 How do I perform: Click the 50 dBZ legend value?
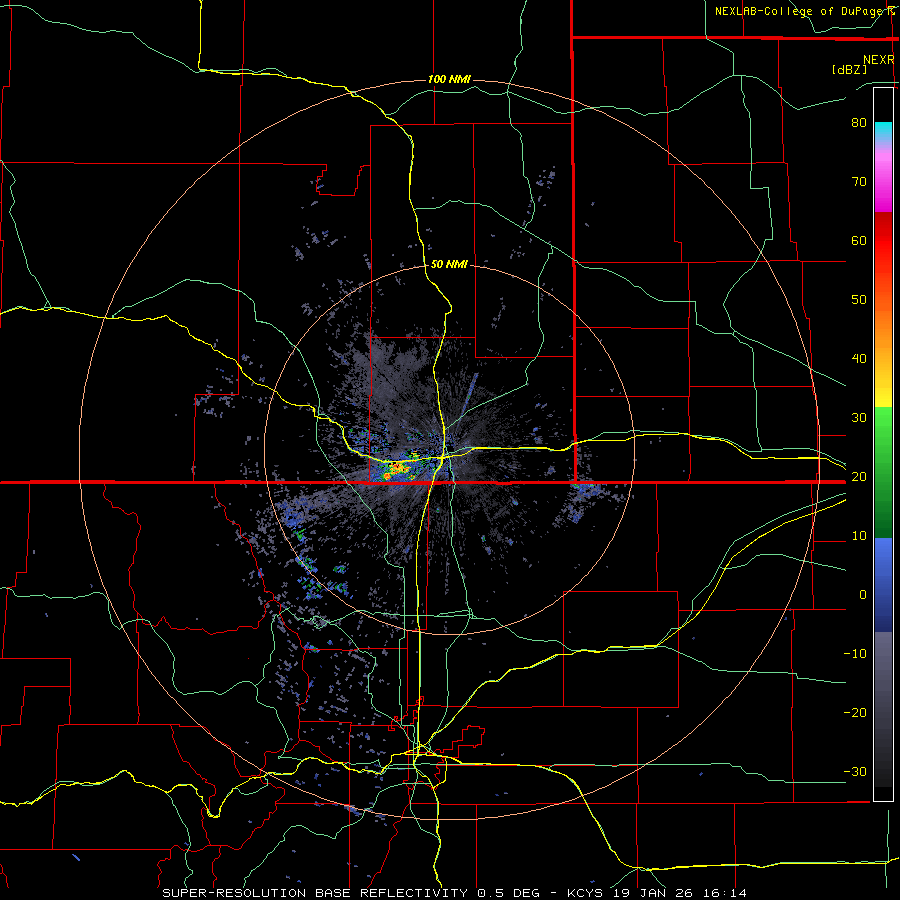click(x=859, y=300)
